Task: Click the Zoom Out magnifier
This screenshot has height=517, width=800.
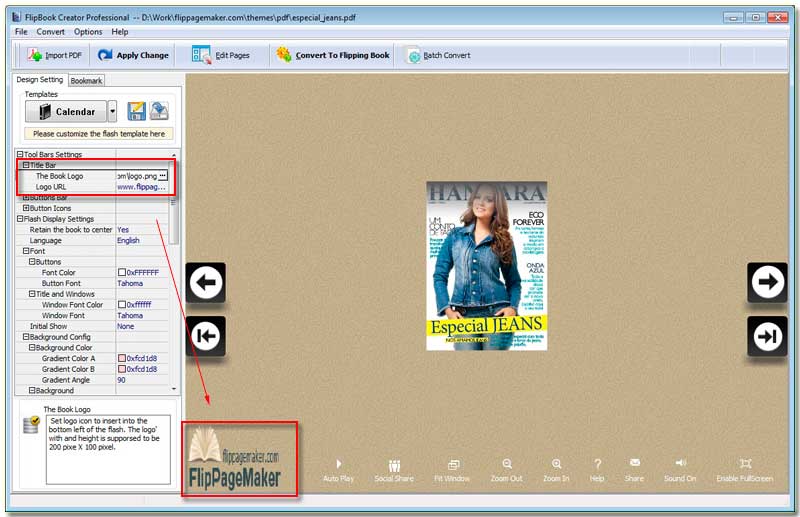Action: [507, 463]
